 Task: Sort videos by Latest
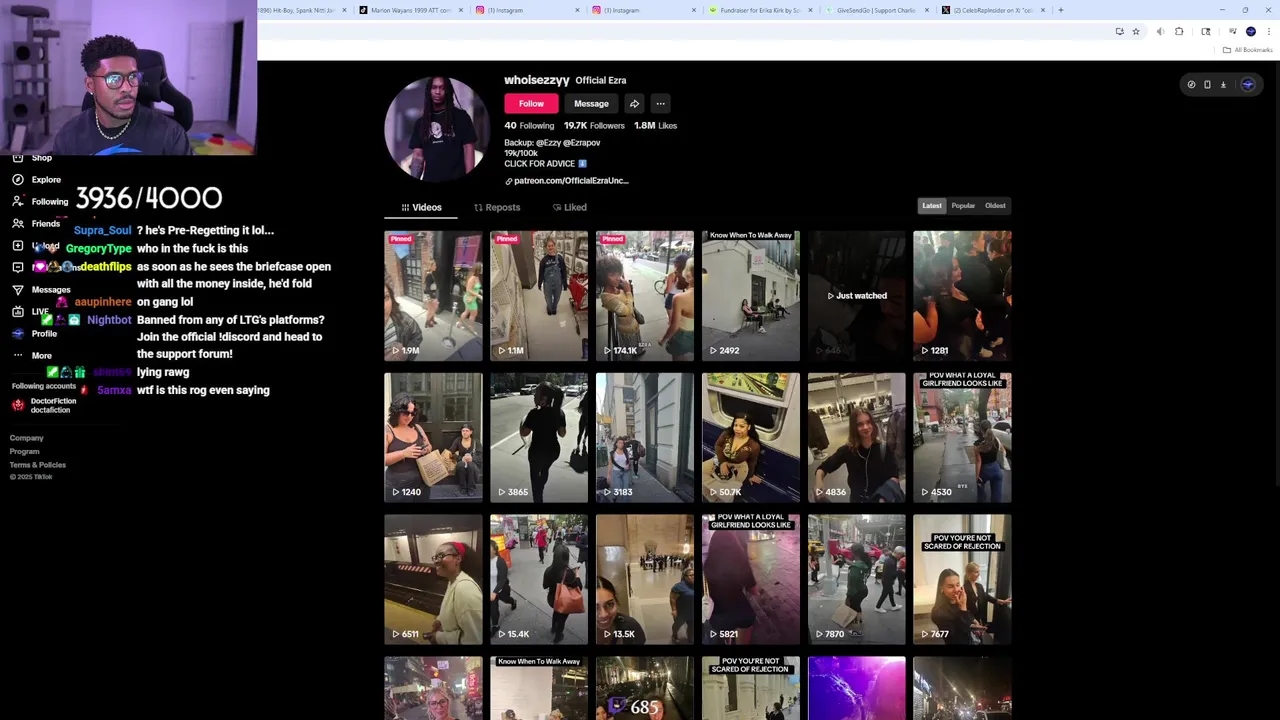(x=932, y=206)
